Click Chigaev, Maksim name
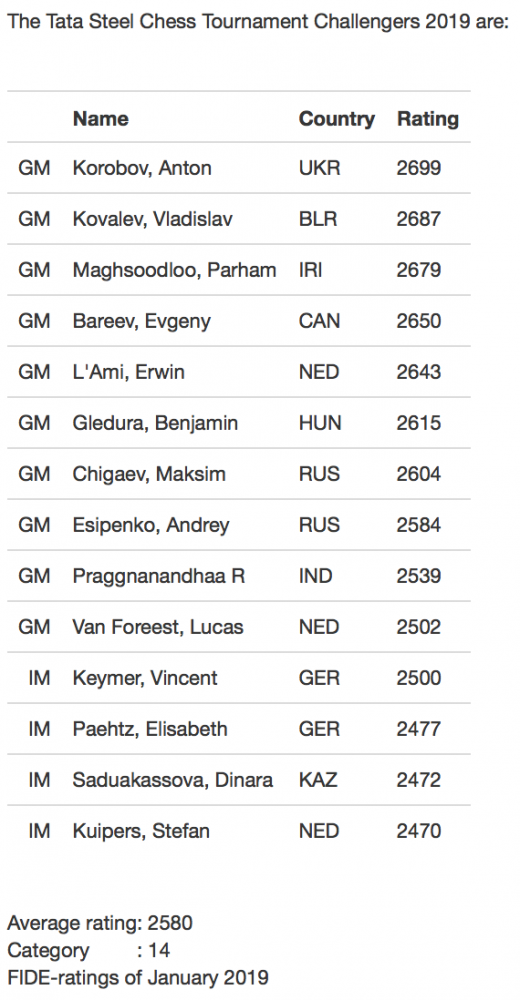This screenshot has width=520, height=1000. (x=149, y=474)
